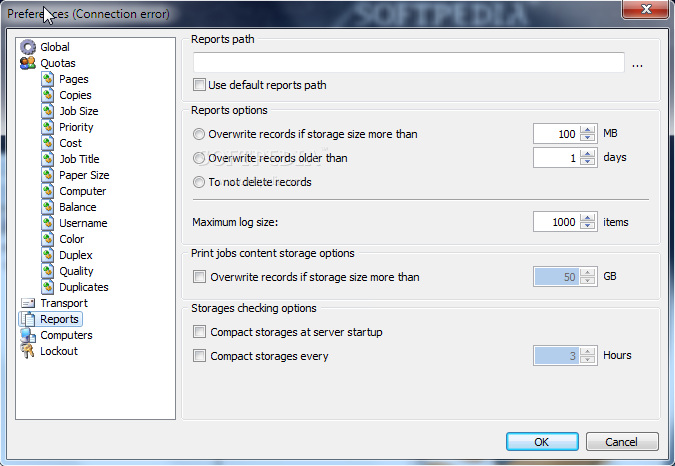Select To not delete records radio
The image size is (675, 466).
click(x=198, y=182)
